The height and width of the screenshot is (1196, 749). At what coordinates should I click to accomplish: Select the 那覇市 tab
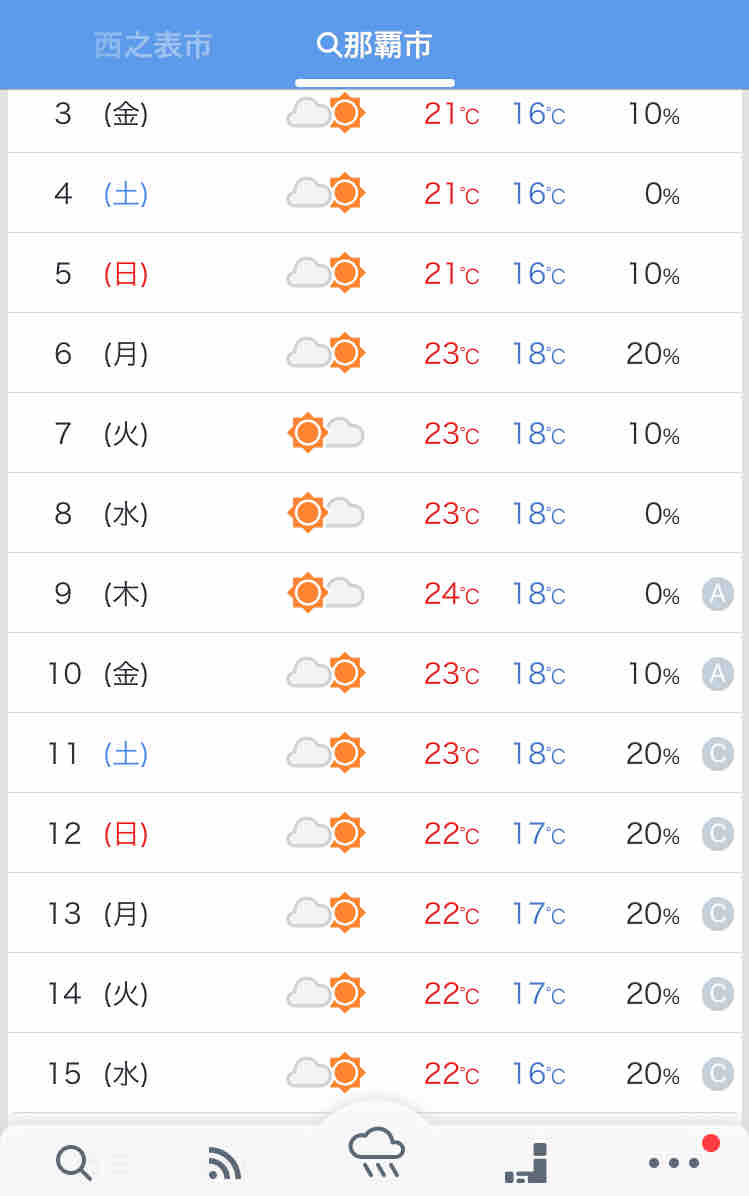(x=374, y=45)
